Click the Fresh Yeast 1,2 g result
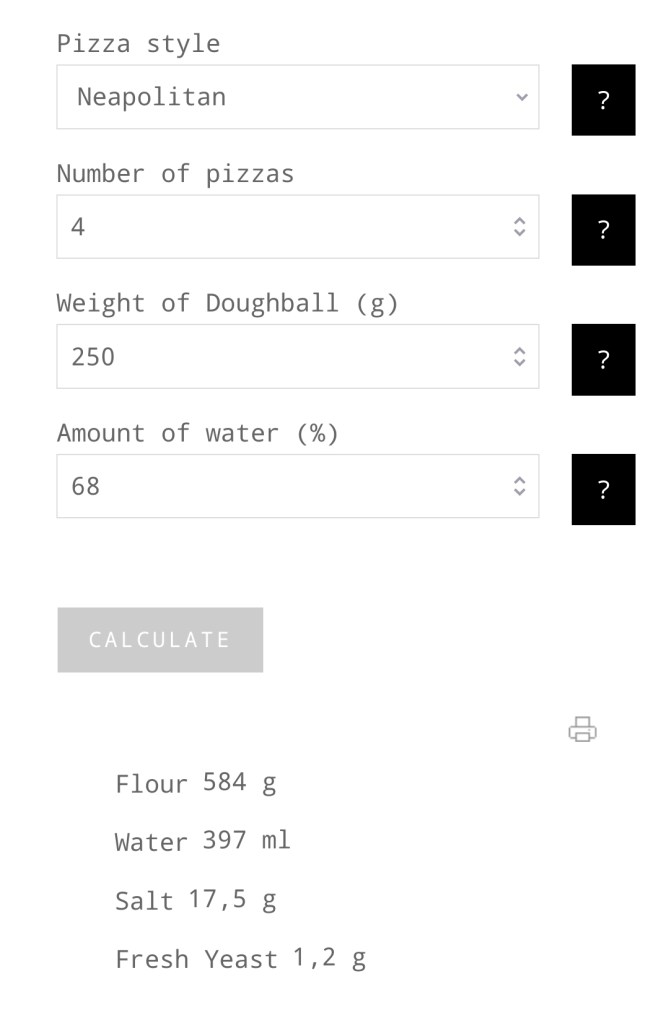Viewport: 669px width, 1023px height. (x=240, y=959)
